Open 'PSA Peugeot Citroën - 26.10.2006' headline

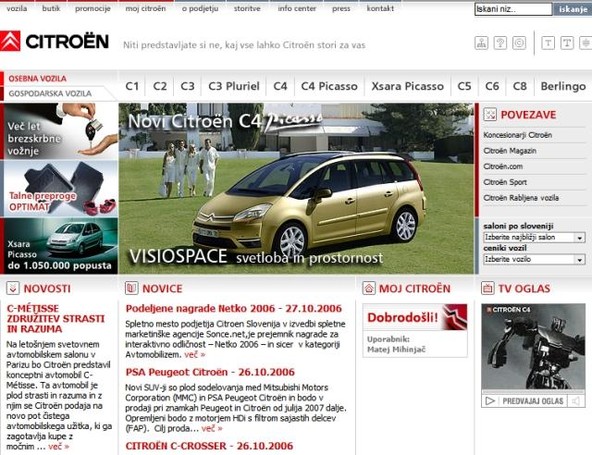coord(210,372)
